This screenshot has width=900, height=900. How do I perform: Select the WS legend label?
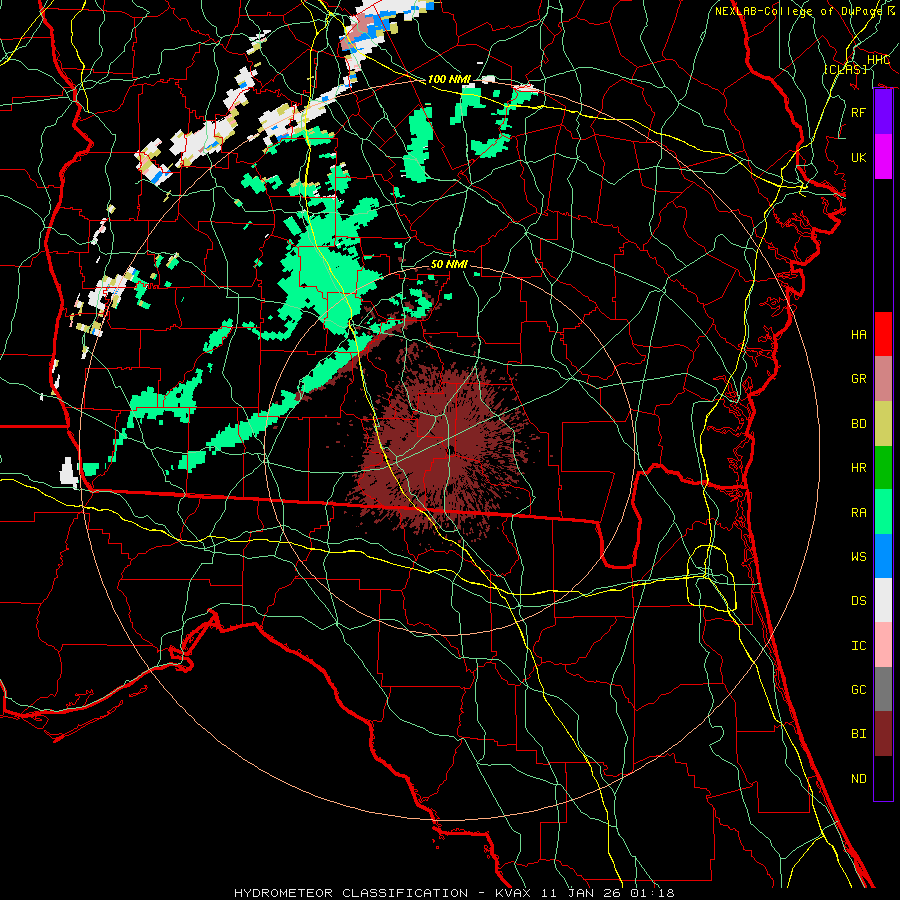point(859,557)
